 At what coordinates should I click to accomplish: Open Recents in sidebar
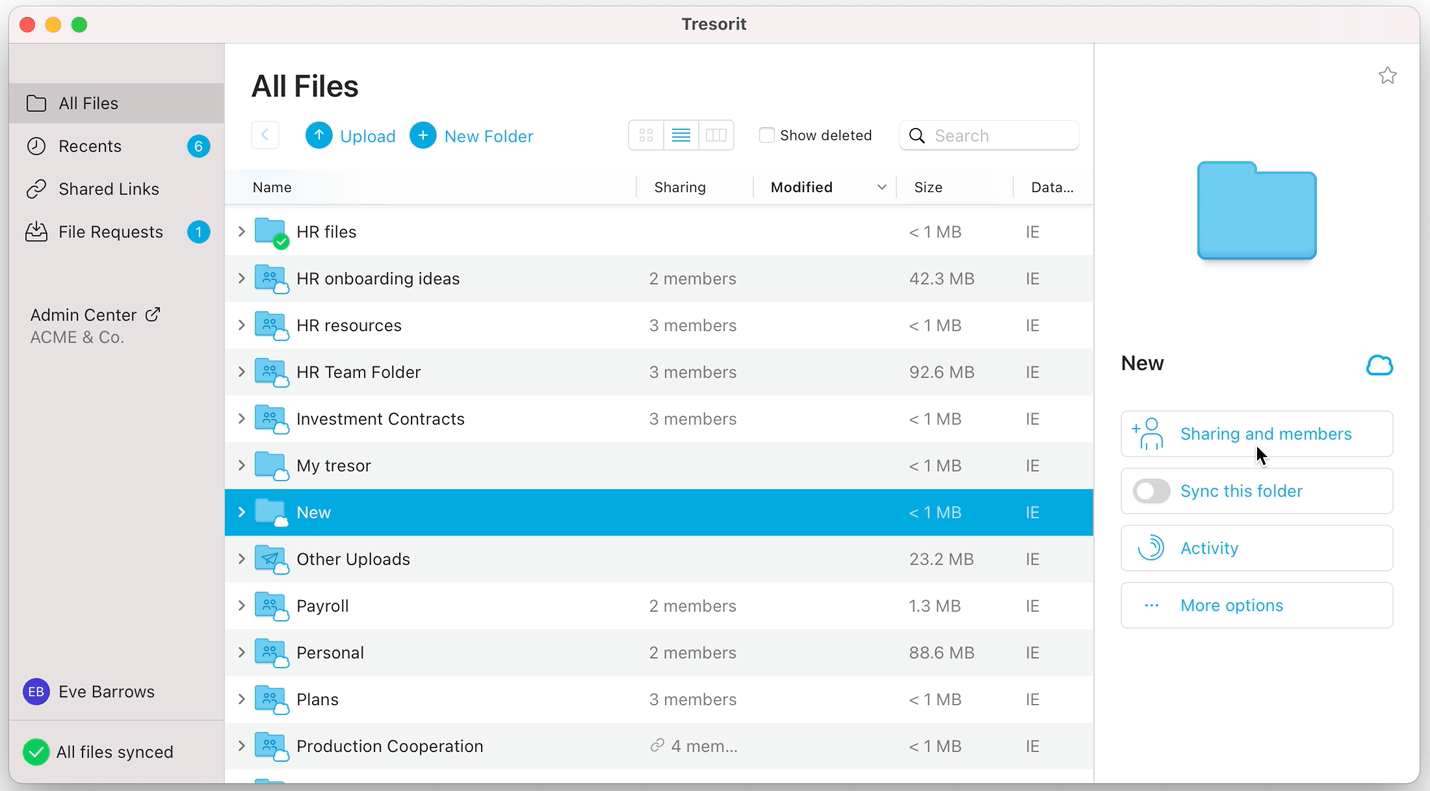pos(117,146)
